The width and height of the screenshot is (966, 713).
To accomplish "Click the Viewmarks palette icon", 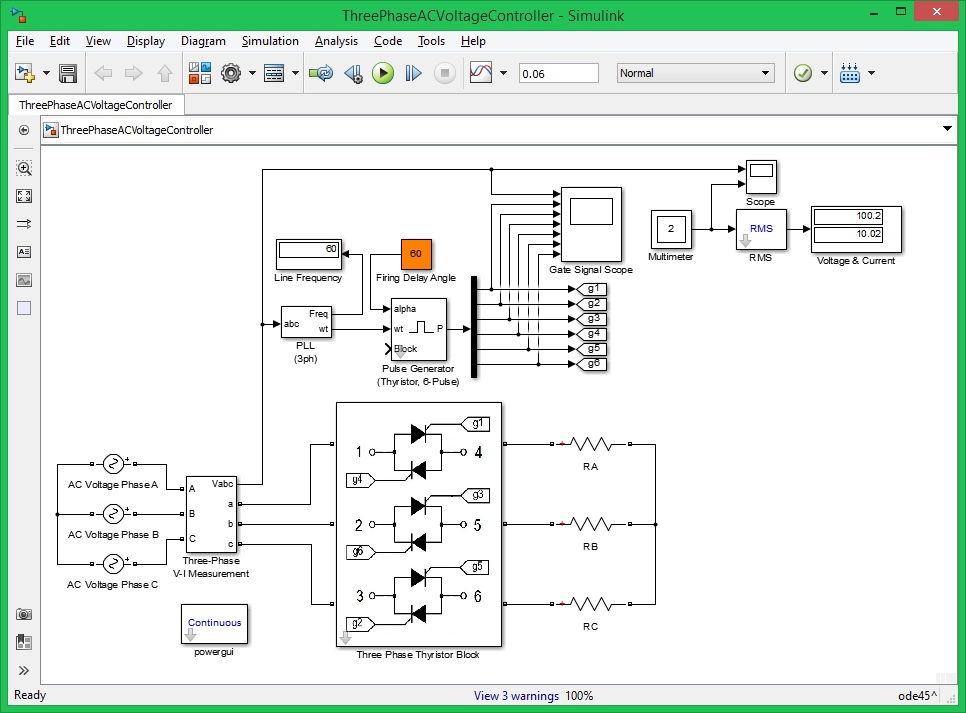I will [24, 642].
